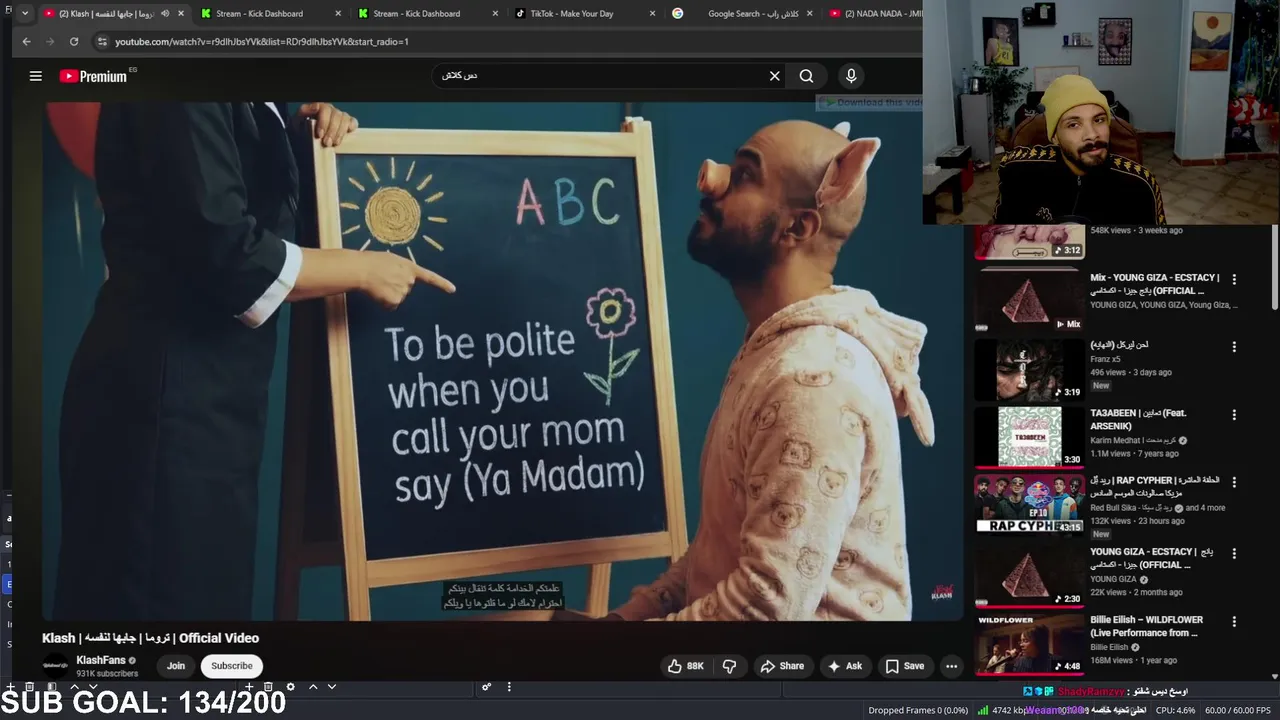Share the Klash video
The height and width of the screenshot is (720, 1280).
(782, 666)
